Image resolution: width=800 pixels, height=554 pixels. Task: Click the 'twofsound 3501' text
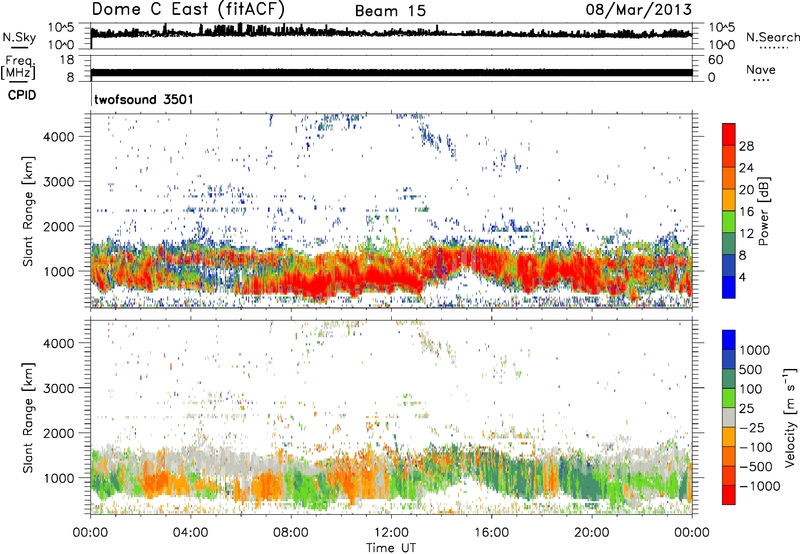[144, 99]
